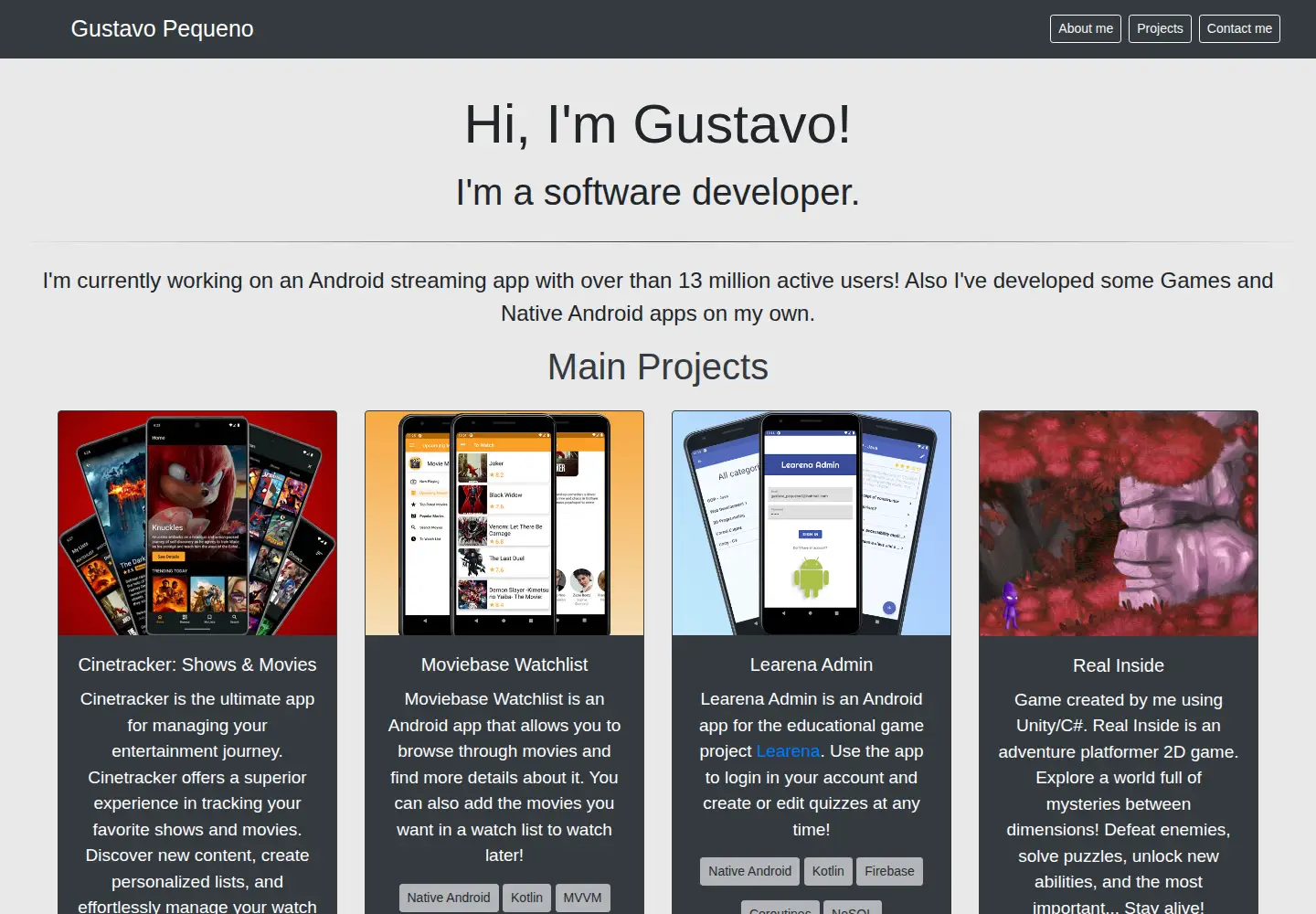Open the About me page
1316x914 pixels.
point(1085,28)
